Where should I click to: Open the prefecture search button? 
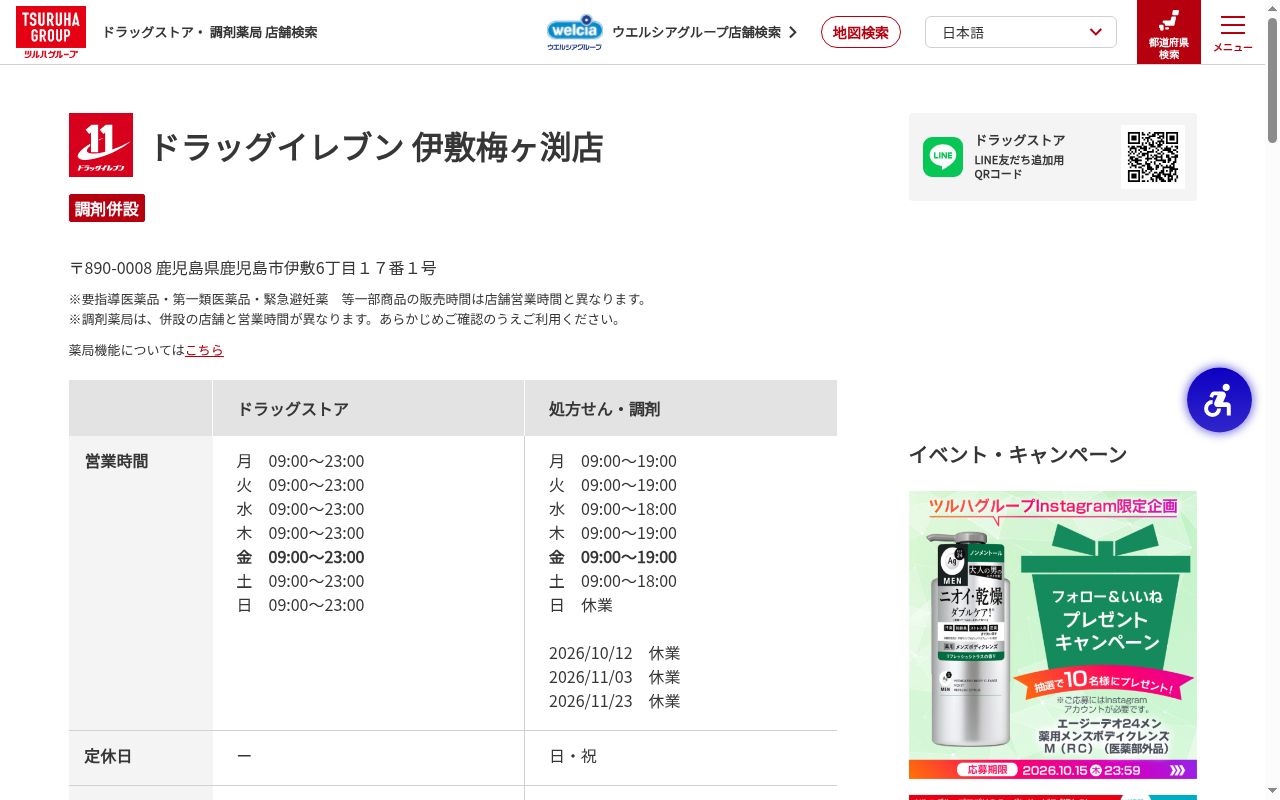click(x=1169, y=32)
